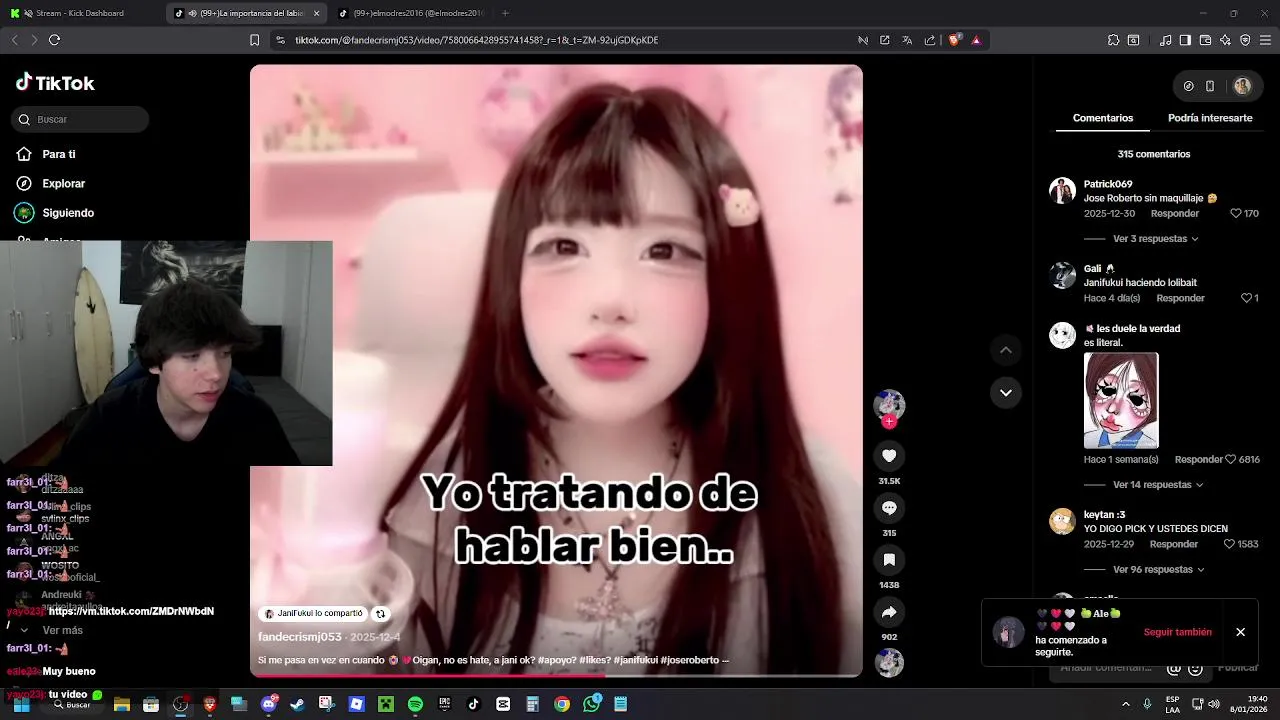Expand Ver 96 respuestas under keytan :3
Screen dimensions: 1280x720
pos(1158,570)
